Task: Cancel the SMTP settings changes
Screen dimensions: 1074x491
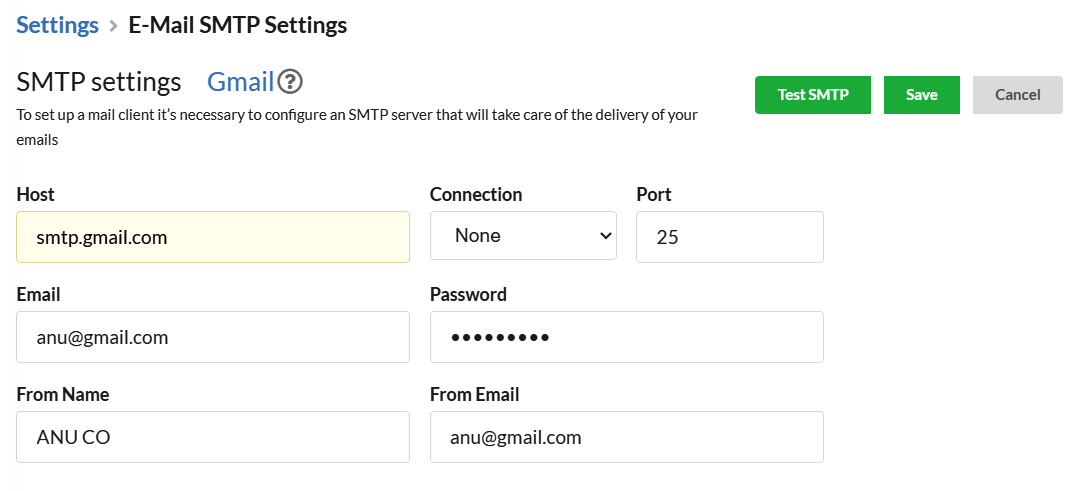Action: 1018,95
